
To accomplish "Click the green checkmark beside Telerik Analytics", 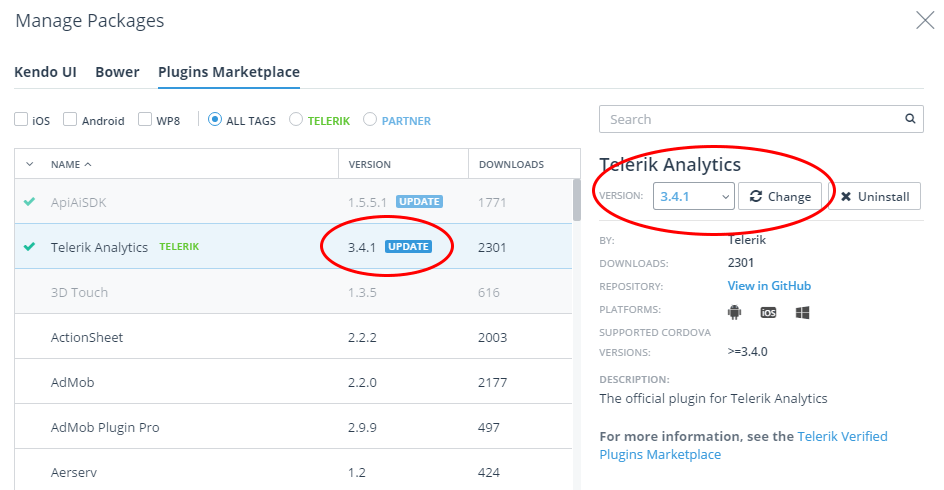I will coord(29,246).
